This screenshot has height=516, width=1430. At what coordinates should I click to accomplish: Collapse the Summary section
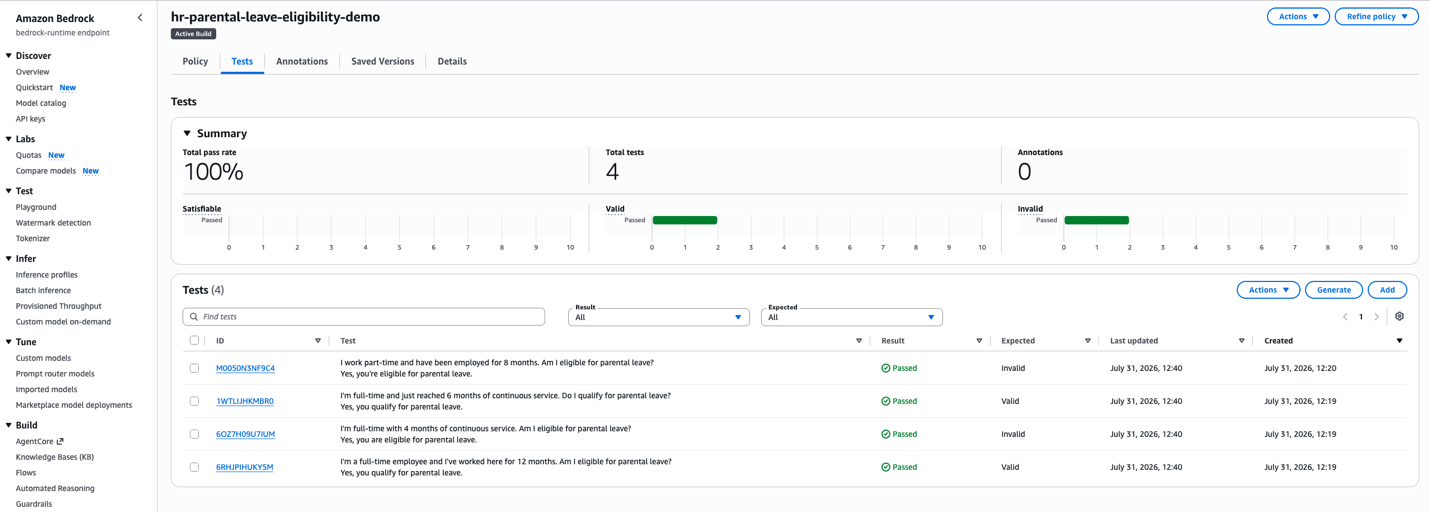(187, 133)
